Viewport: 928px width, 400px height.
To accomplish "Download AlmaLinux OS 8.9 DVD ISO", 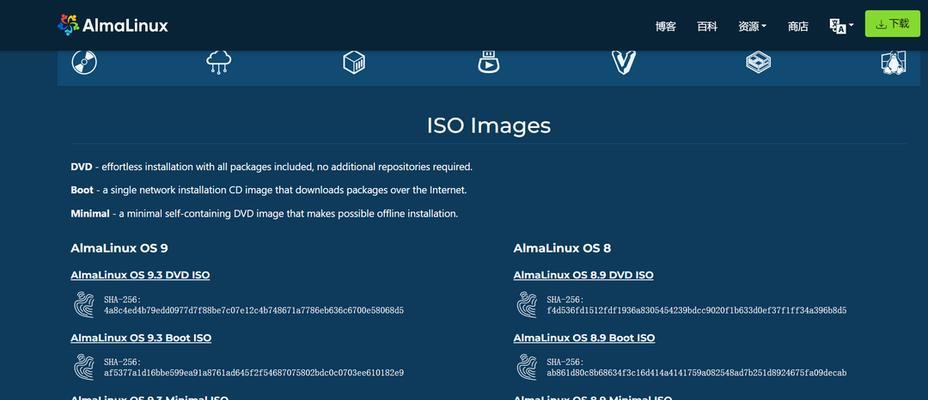I will coord(584,275).
